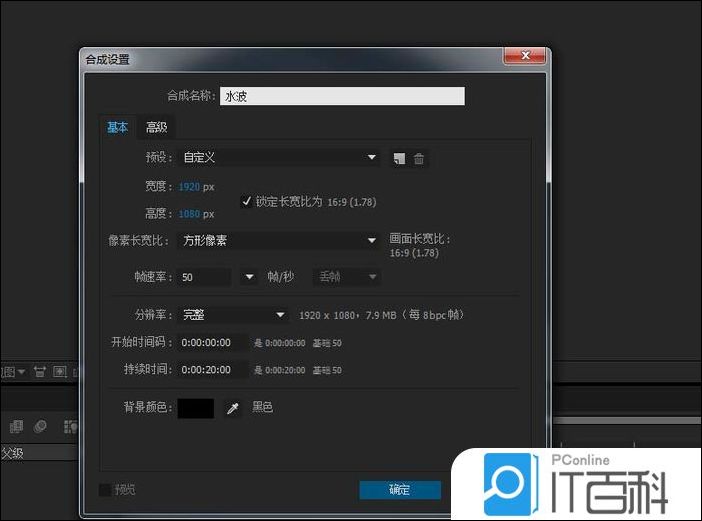The width and height of the screenshot is (702, 521).
Task: Toggle the 锁定长宽比 lock aspect ratio checkbox
Action: (x=246, y=201)
